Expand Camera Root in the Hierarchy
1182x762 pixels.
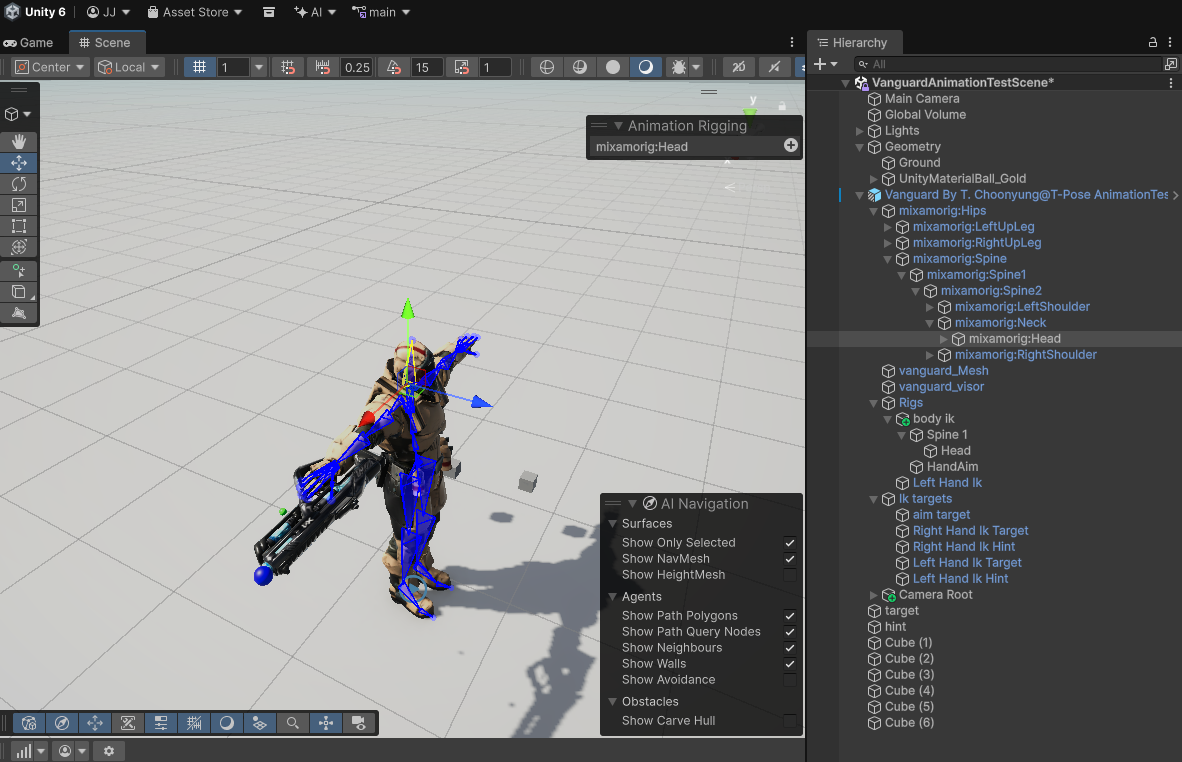click(874, 595)
